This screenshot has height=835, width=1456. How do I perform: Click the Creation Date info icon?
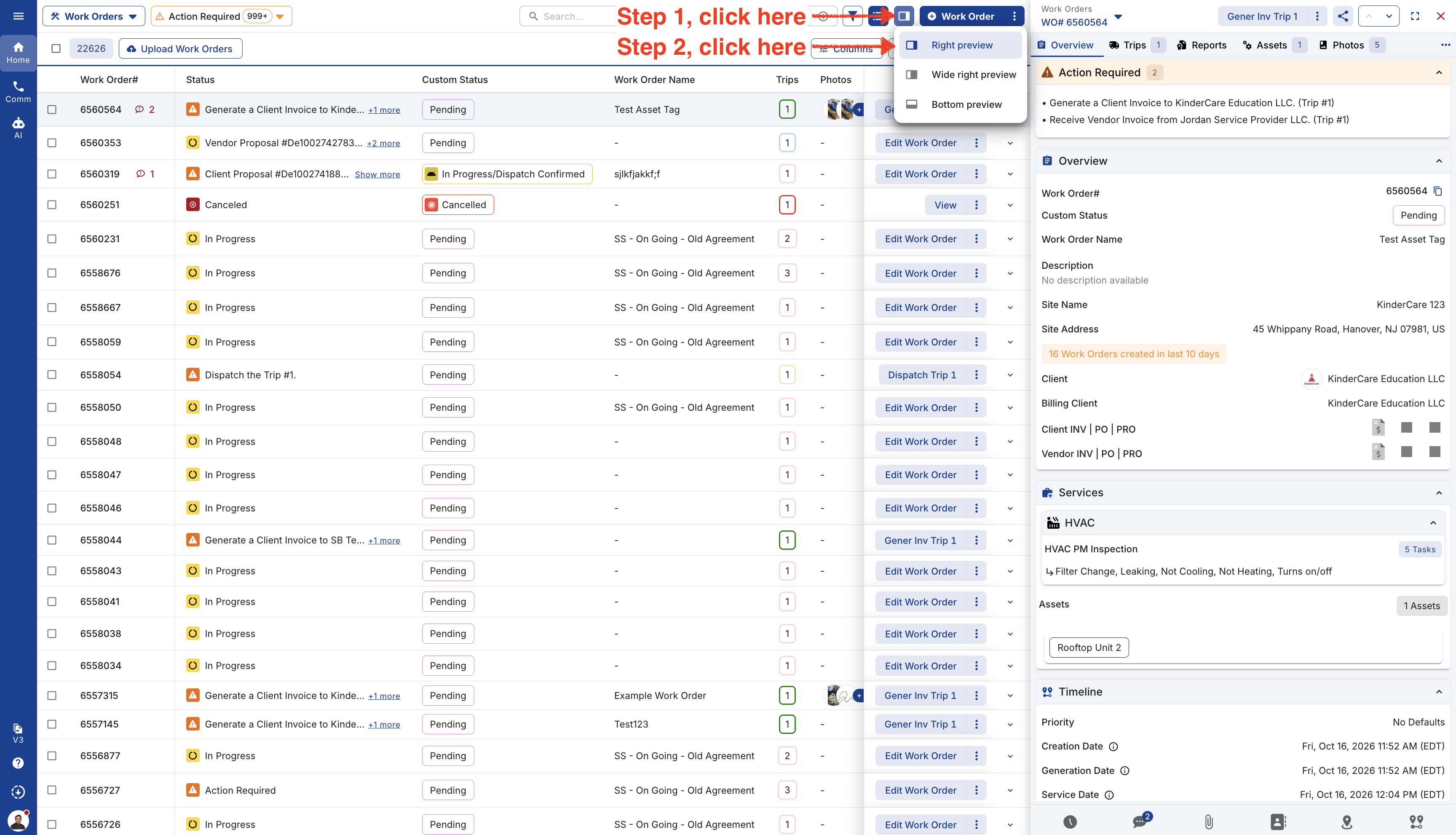point(1113,746)
